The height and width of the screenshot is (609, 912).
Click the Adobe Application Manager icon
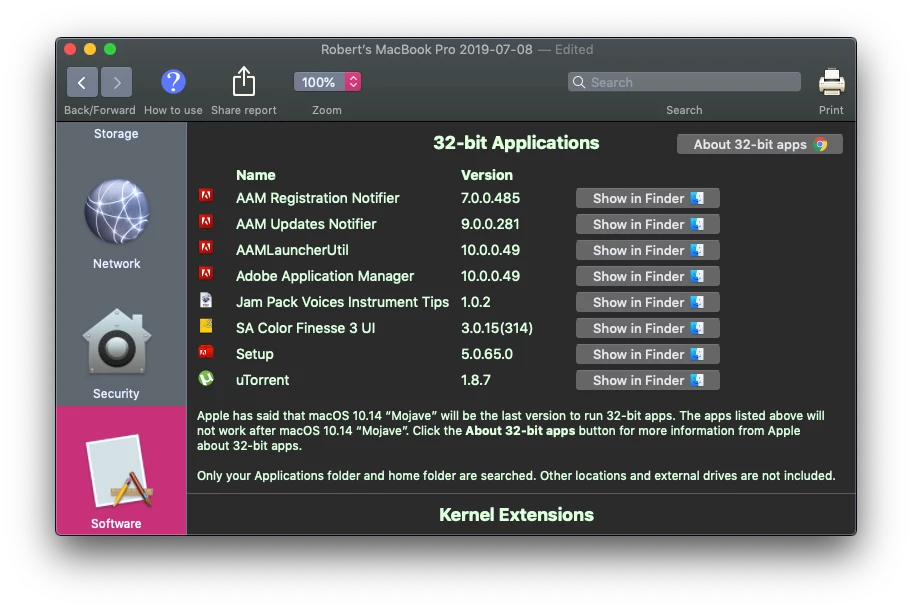click(x=206, y=273)
